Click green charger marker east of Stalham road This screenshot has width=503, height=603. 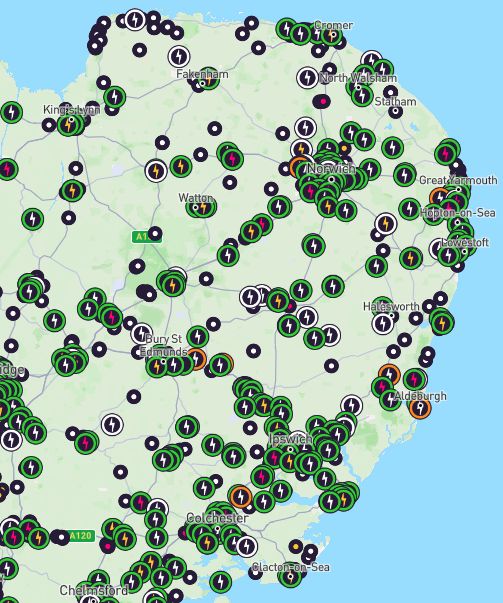393,147
